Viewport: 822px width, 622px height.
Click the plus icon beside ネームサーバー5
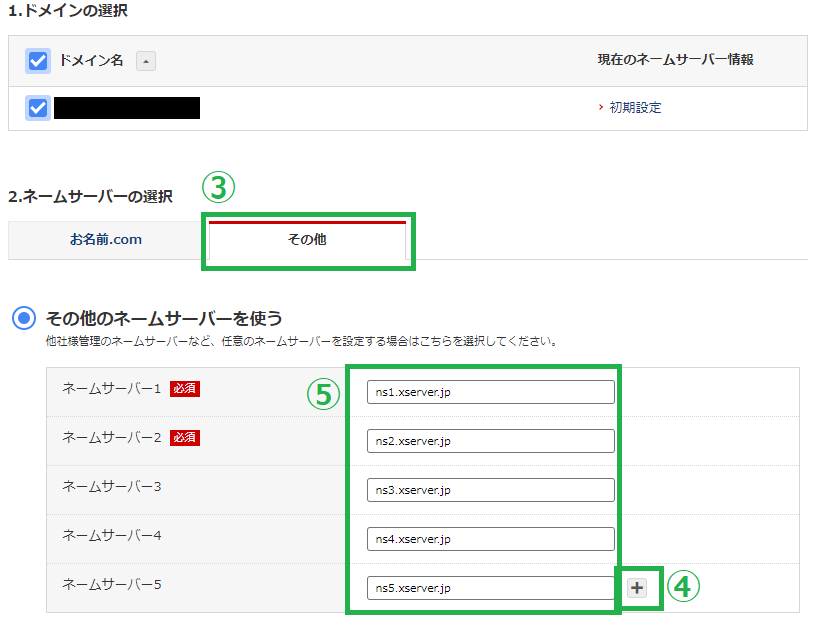637,588
